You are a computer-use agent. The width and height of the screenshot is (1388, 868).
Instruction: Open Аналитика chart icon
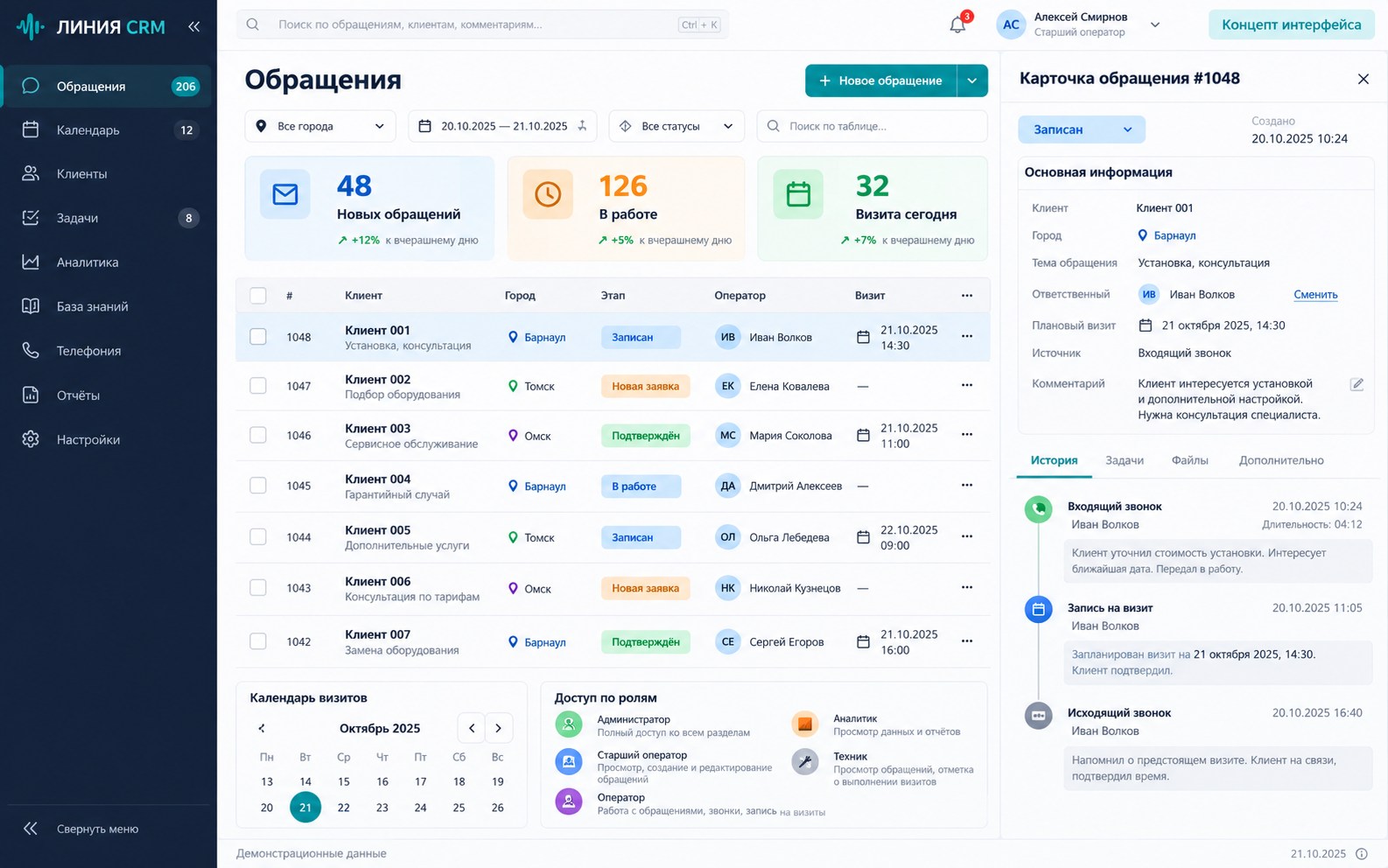[x=31, y=262]
